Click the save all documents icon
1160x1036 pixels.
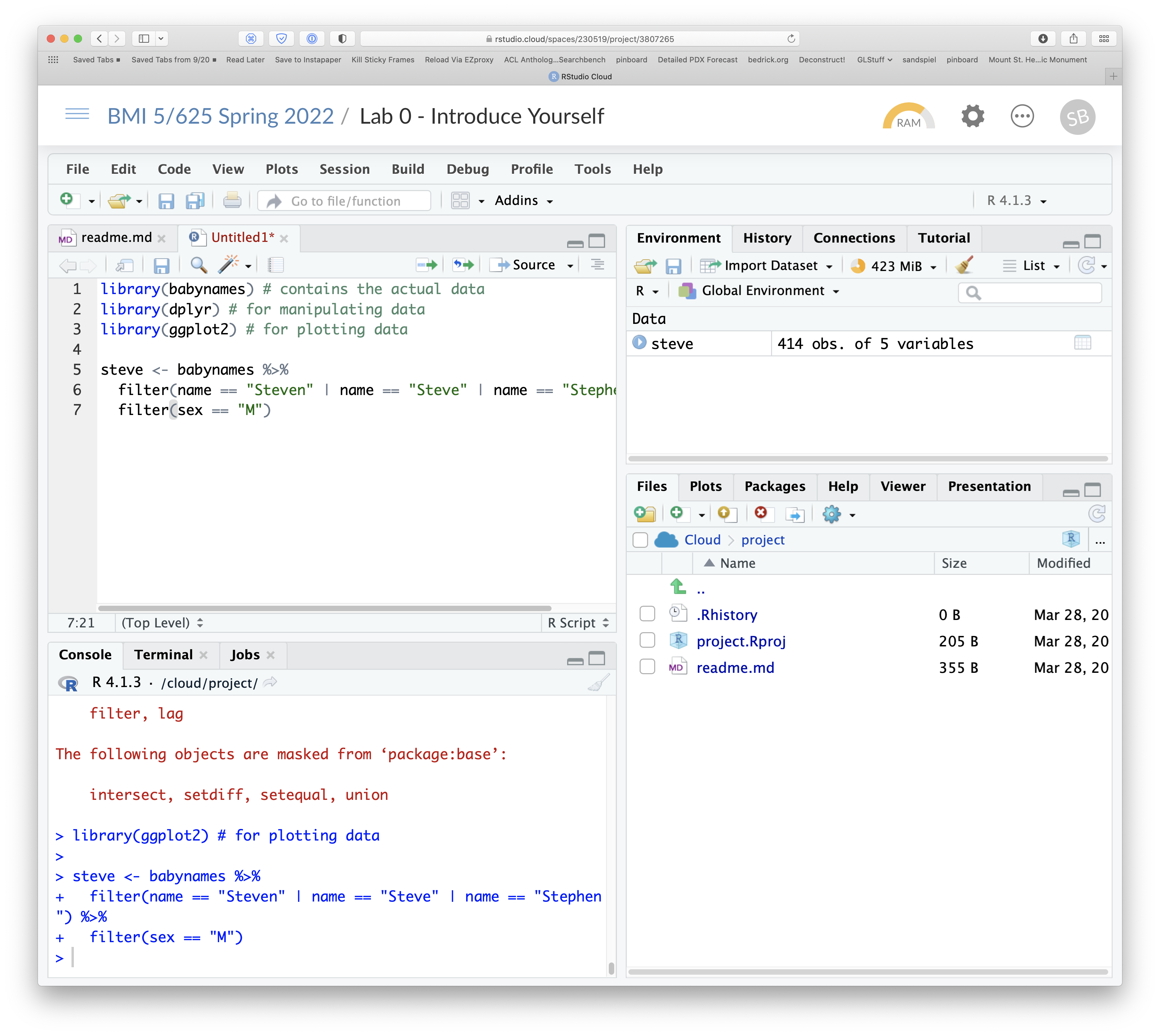click(x=195, y=201)
